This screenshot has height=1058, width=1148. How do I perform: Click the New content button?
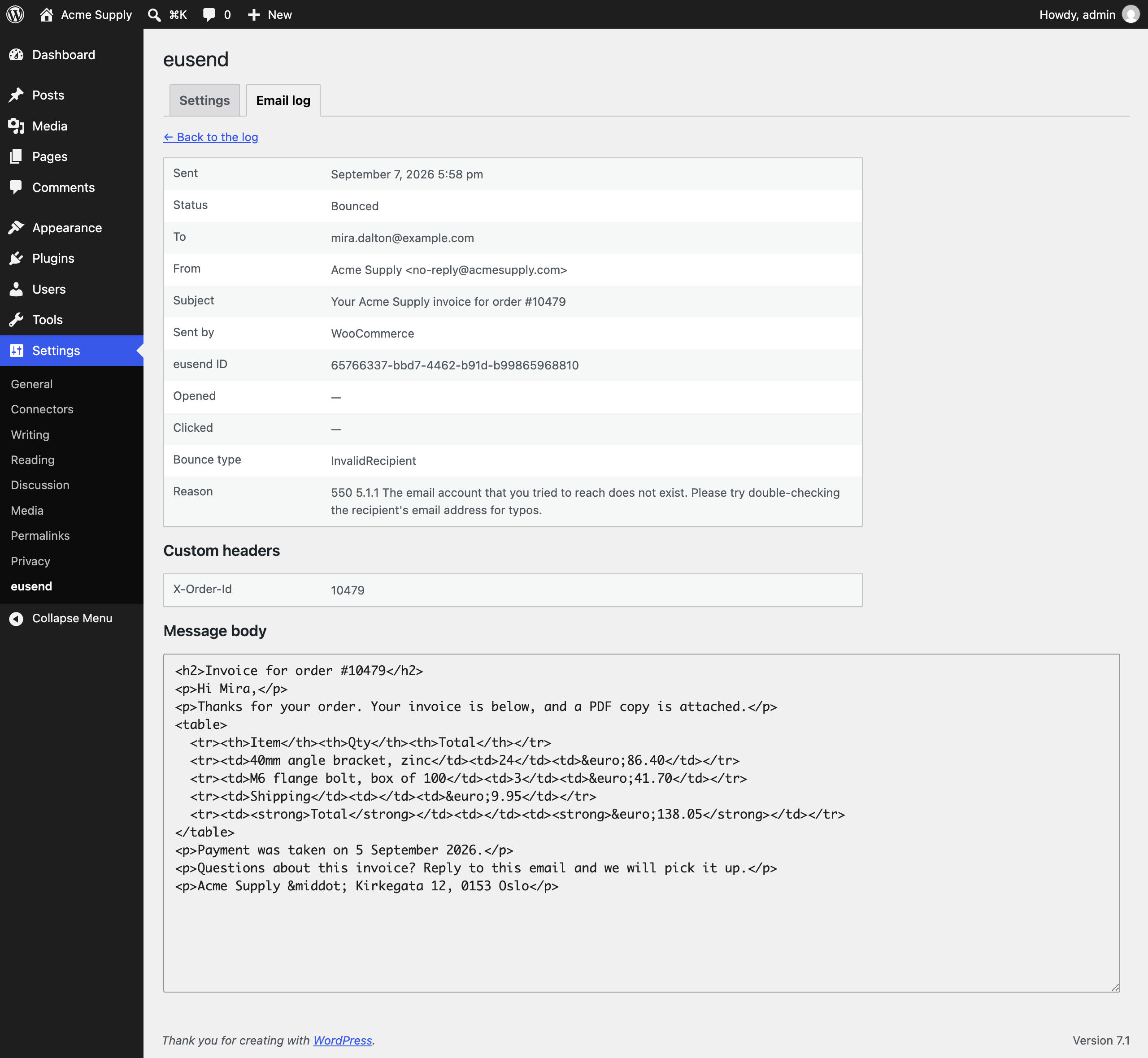pos(270,15)
